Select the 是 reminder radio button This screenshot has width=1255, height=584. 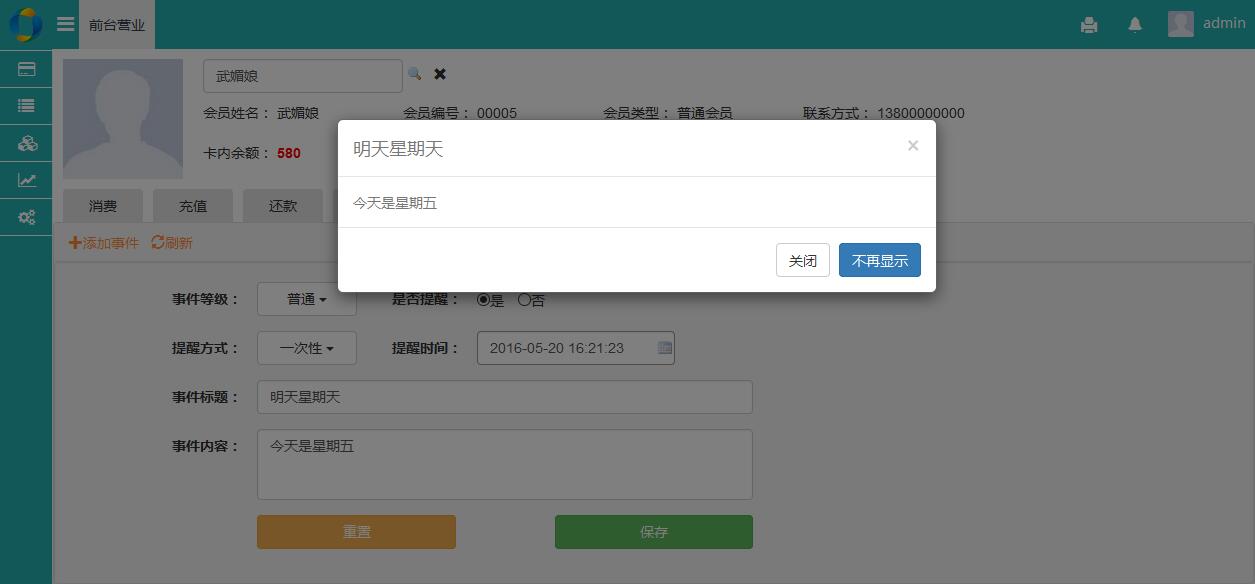point(484,300)
